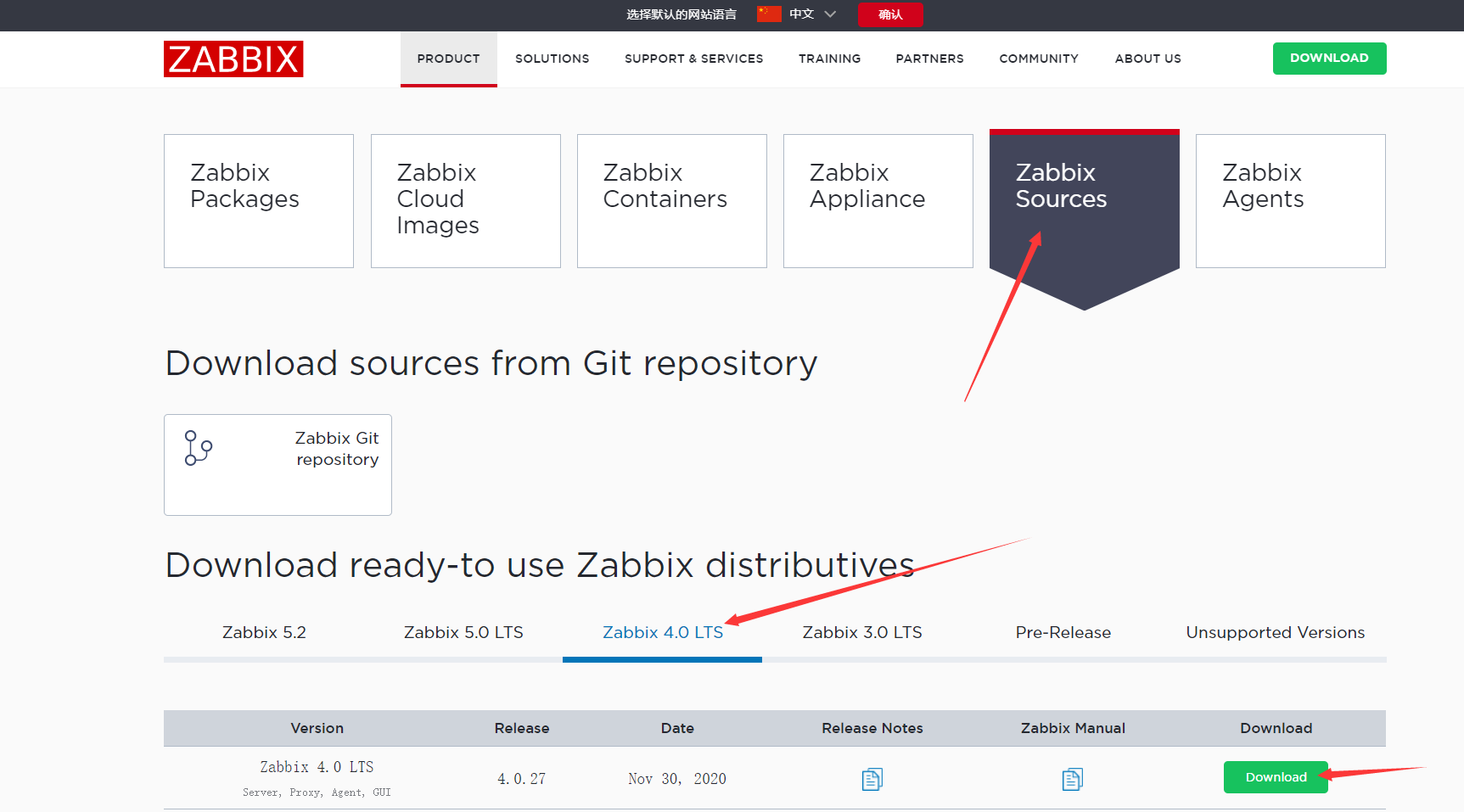Click the 'Release Notes' column header
Viewport: 1464px width, 812px height.
[872, 728]
